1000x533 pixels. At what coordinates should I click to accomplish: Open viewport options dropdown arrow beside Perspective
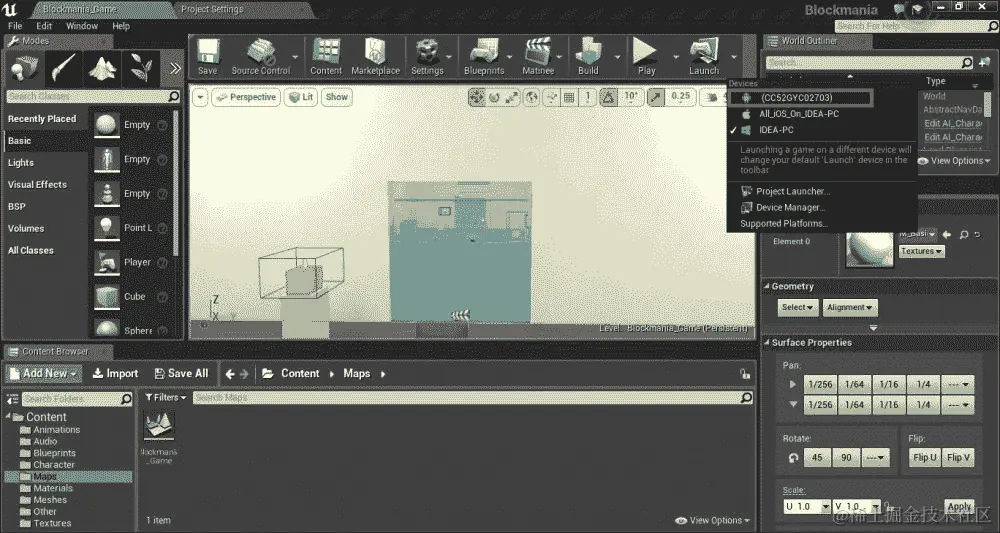(x=200, y=97)
